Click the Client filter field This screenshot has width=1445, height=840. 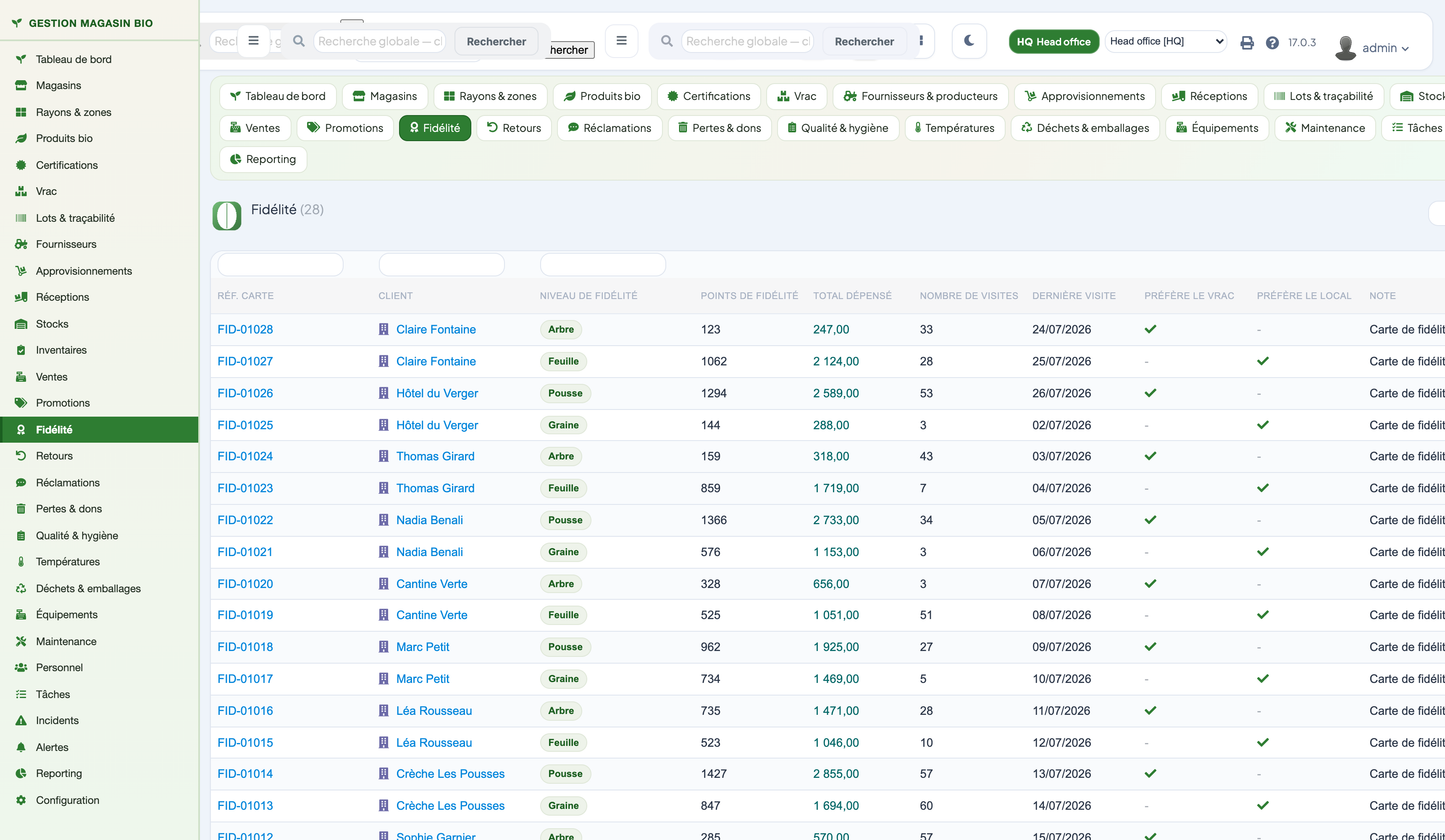(x=441, y=265)
